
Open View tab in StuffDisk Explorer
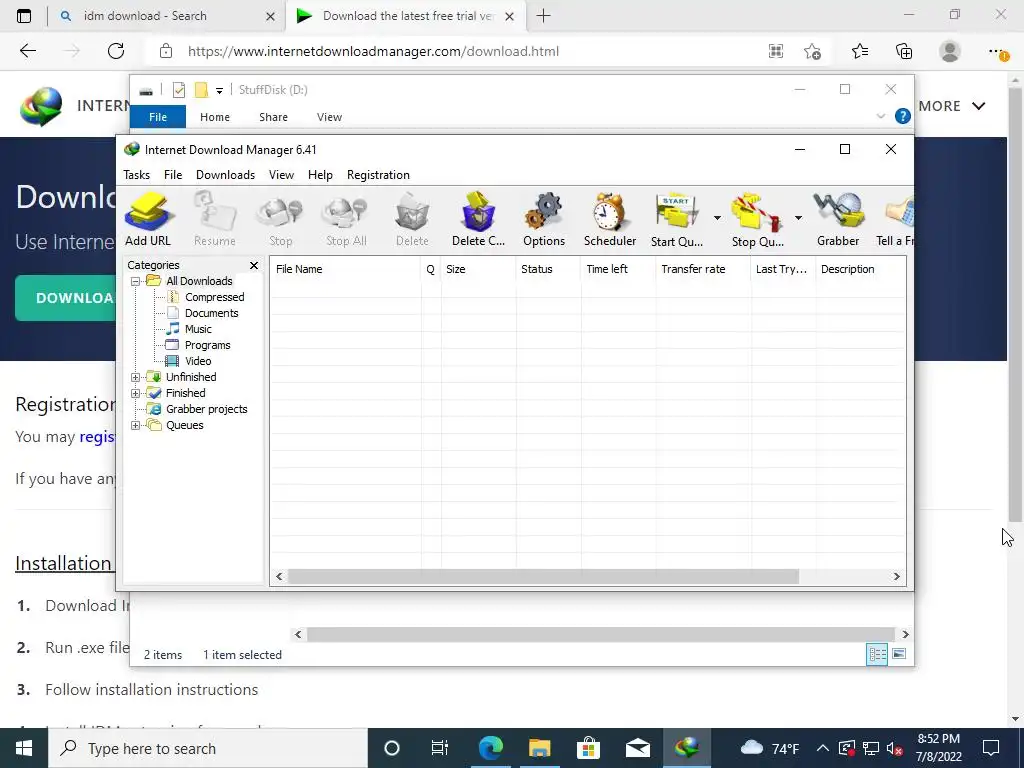pyautogui.click(x=329, y=117)
